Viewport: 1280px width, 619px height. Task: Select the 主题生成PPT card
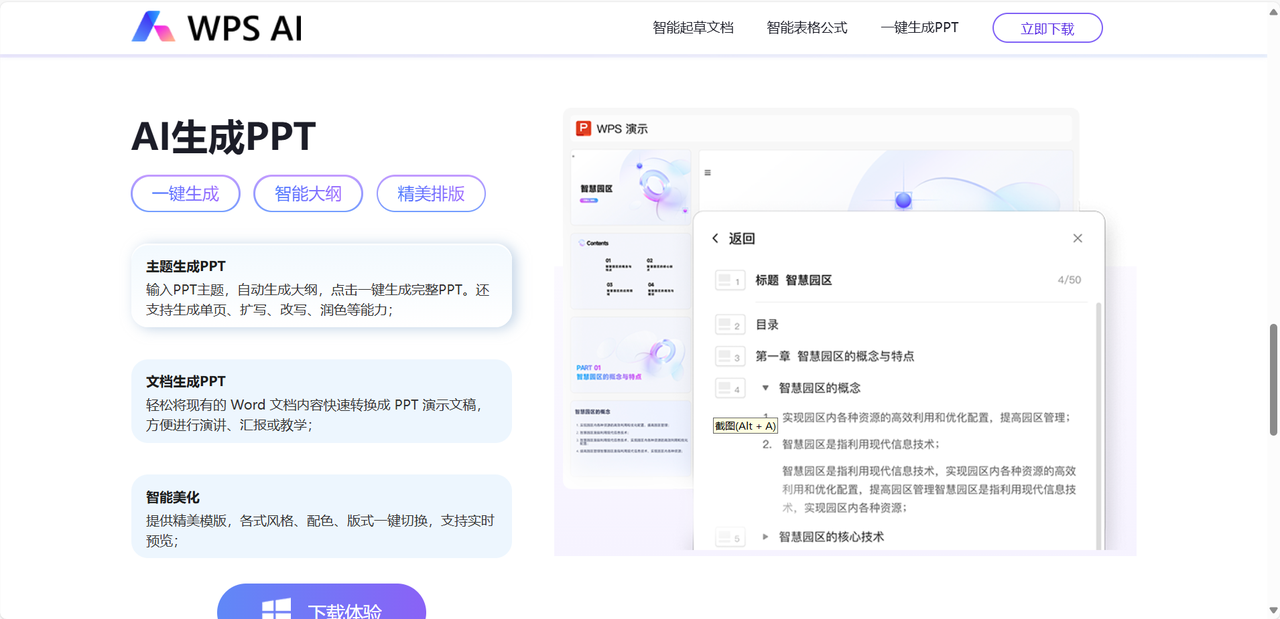321,285
